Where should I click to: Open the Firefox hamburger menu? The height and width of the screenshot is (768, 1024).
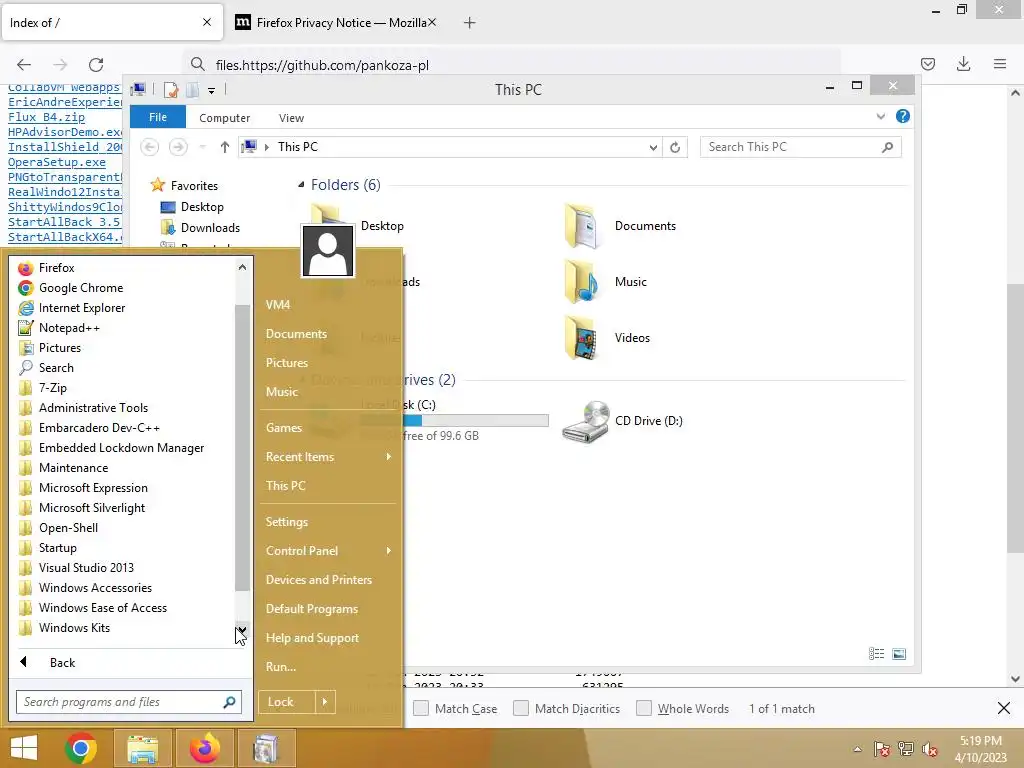coord(1000,64)
